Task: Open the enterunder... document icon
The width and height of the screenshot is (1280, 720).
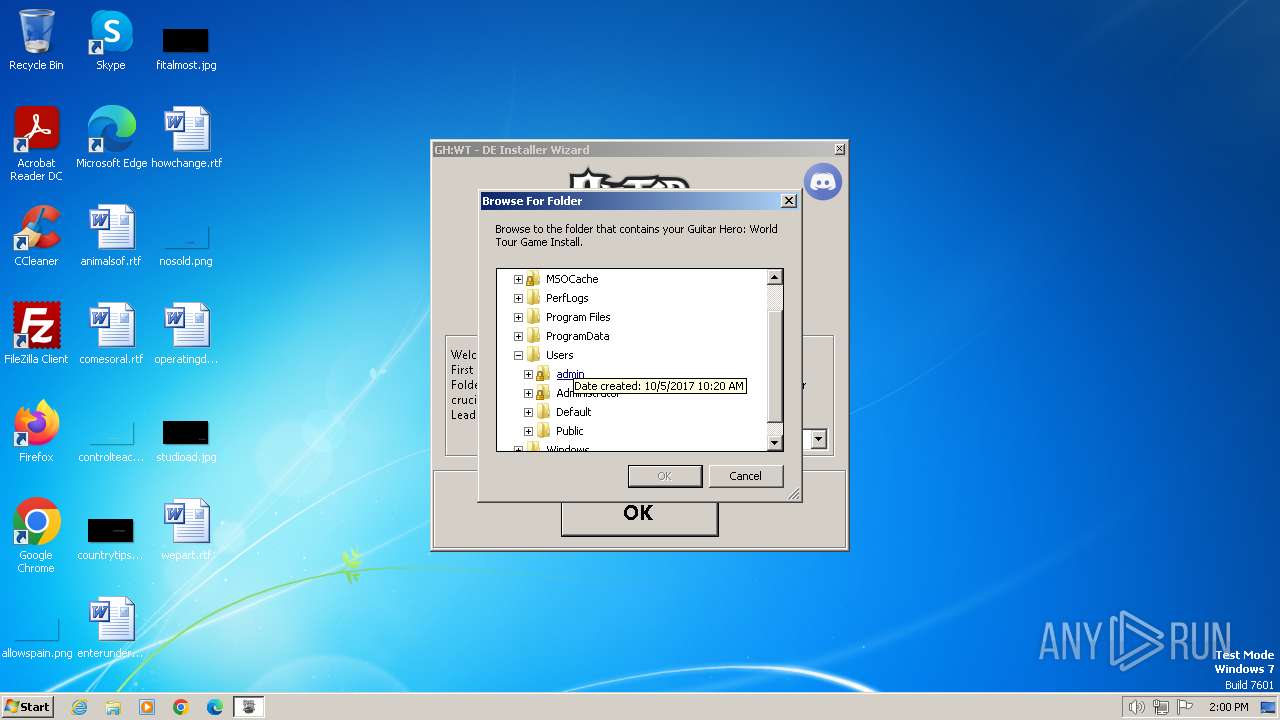Action: 111,627
